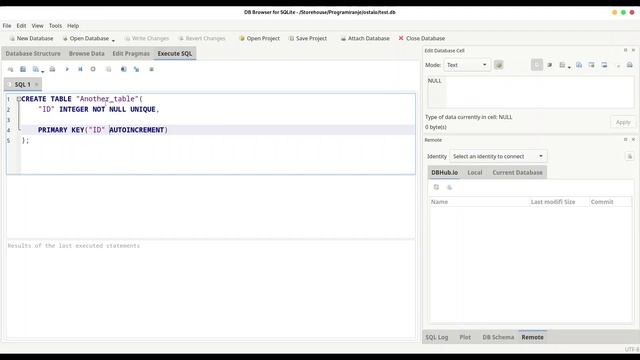Execute all SQL with play icon

67,69
